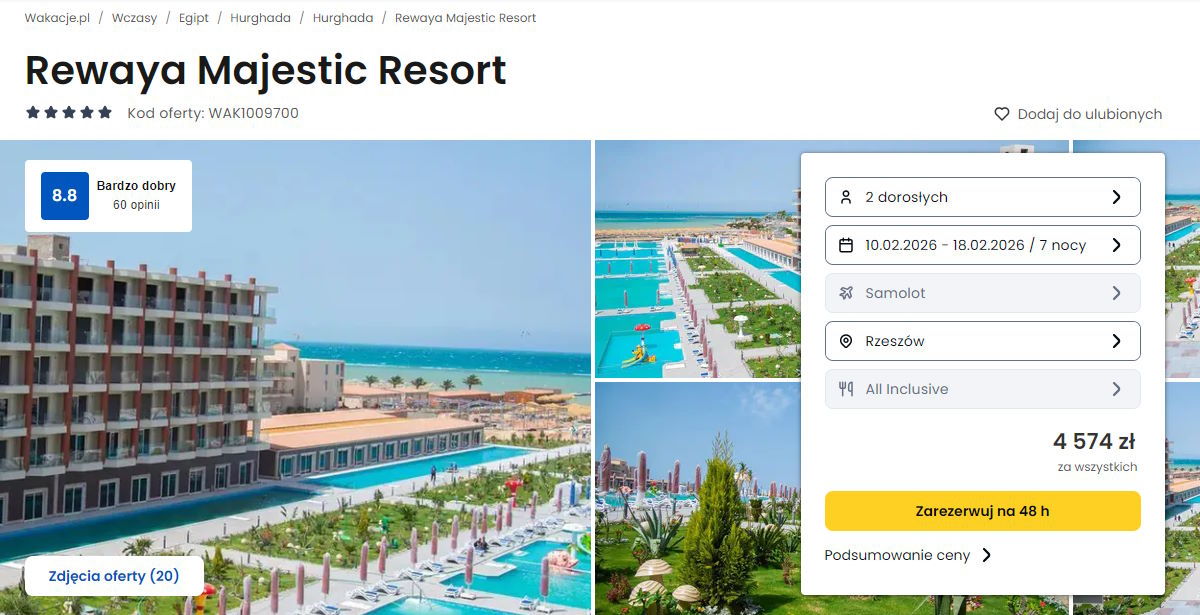Click the calendar icon in the date field

pyautogui.click(x=846, y=245)
